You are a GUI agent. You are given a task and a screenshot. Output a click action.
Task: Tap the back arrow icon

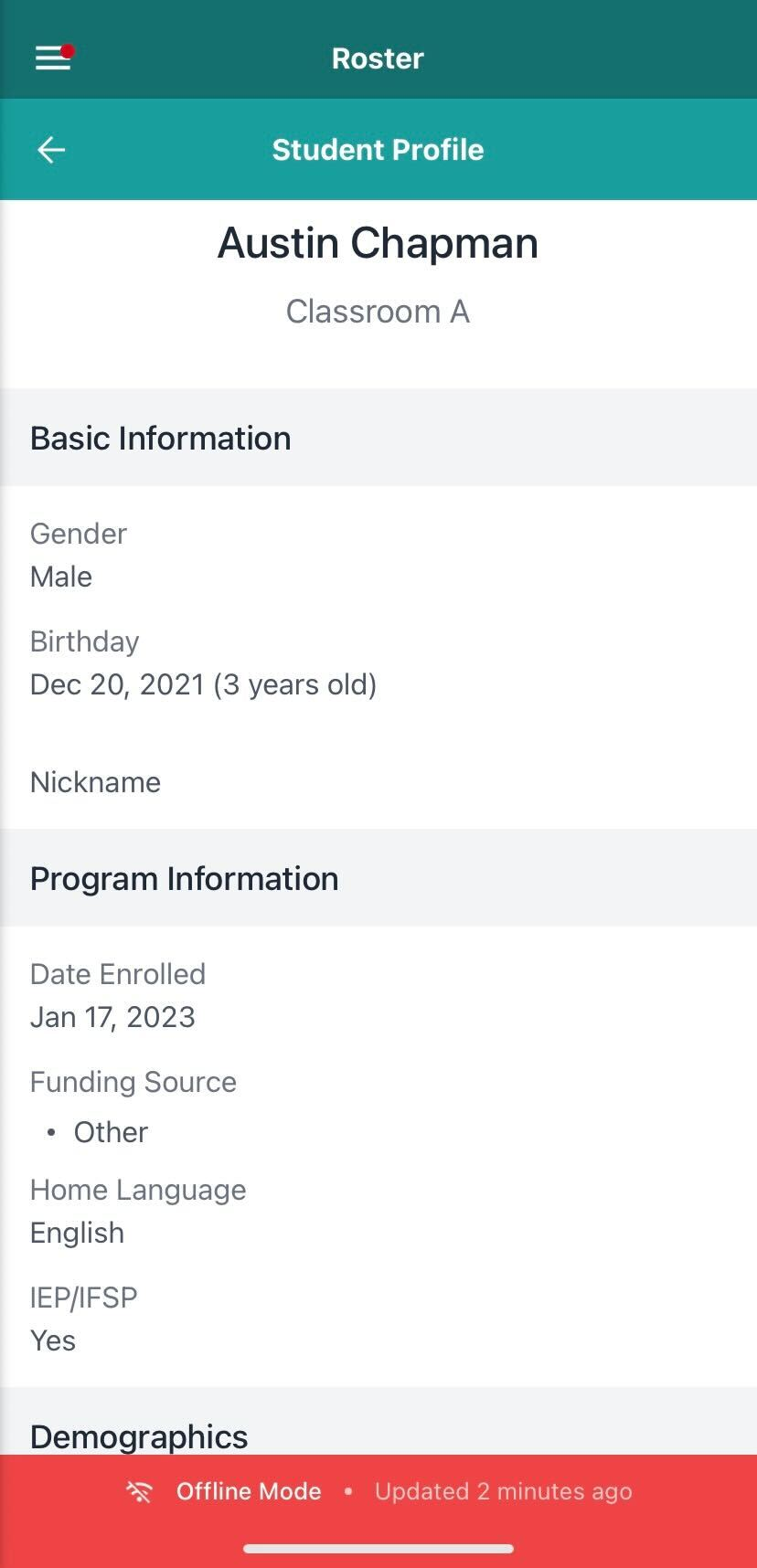point(51,150)
